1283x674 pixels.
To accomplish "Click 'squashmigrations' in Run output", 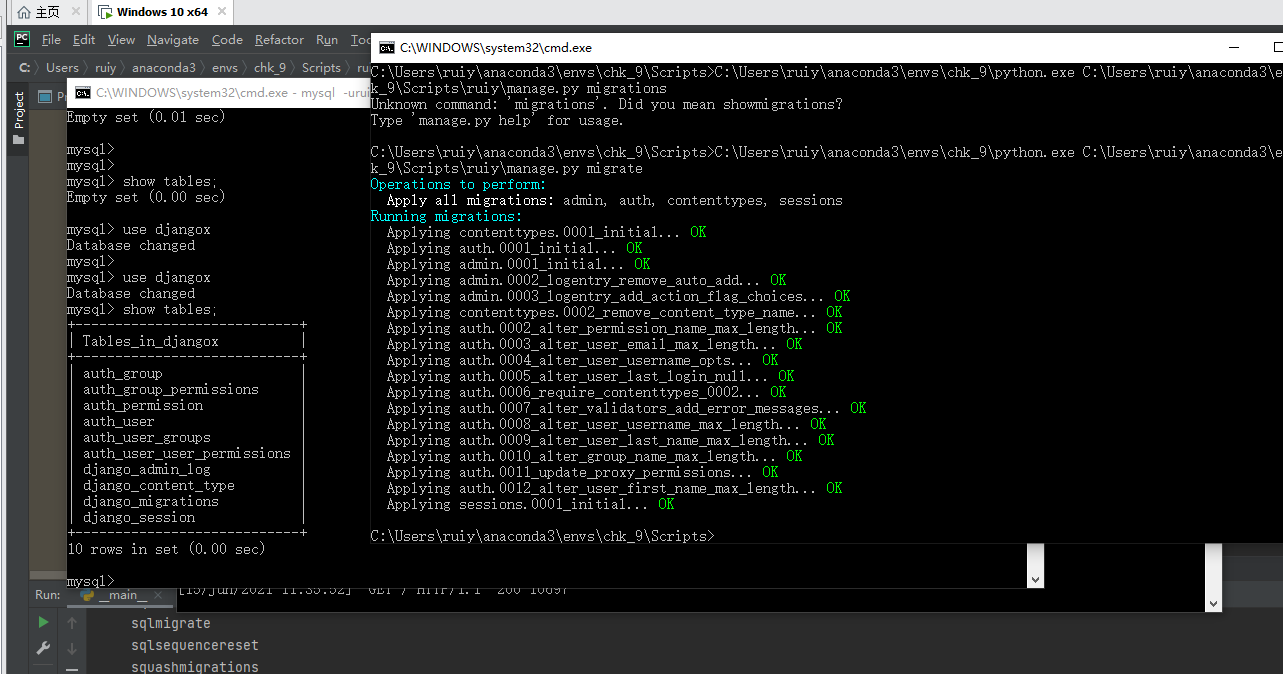I will click(195, 667).
